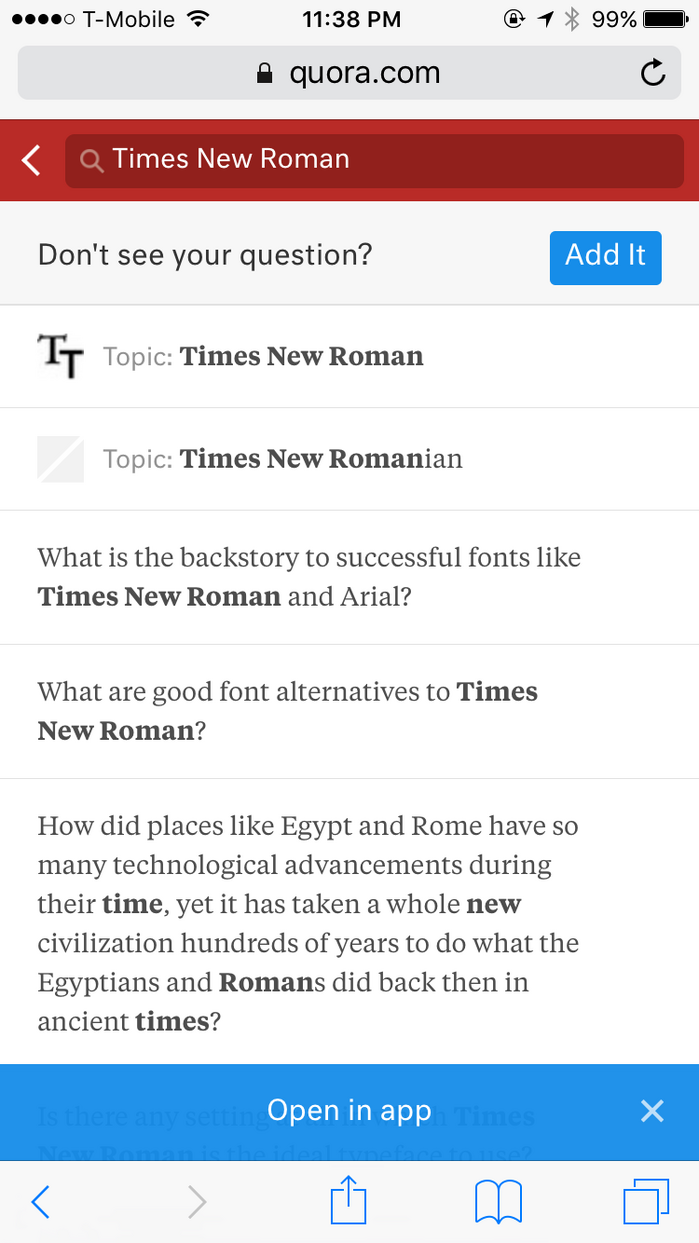Click the magnifying glass in the search bar

(91, 159)
